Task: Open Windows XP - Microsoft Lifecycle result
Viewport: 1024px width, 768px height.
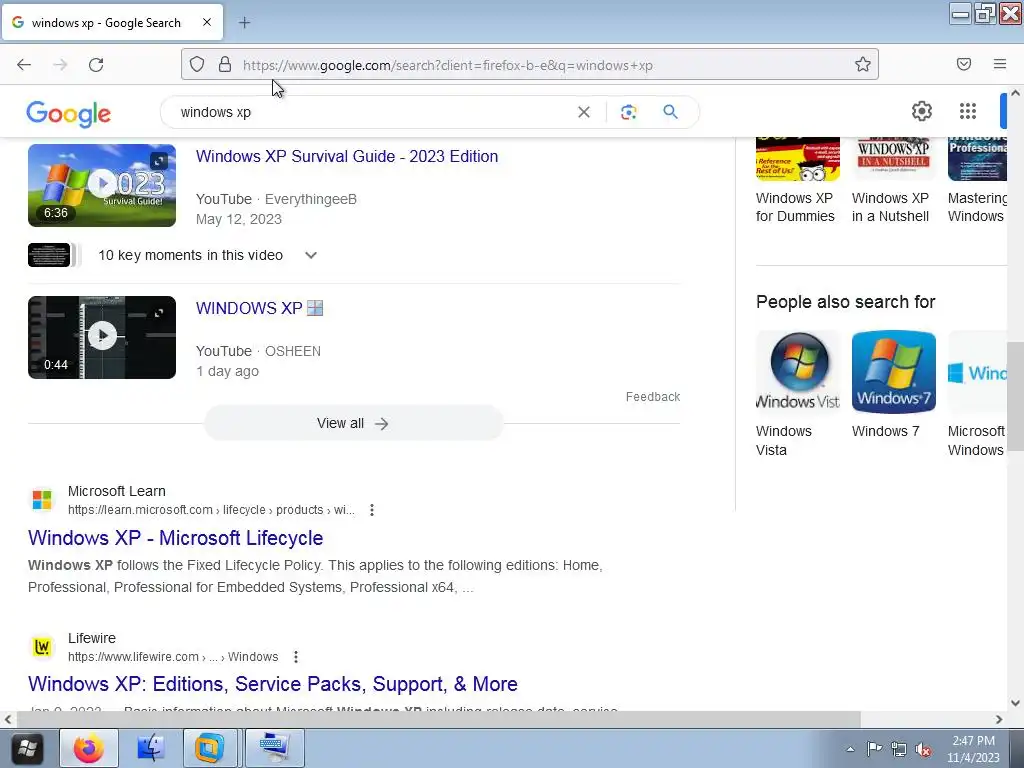Action: (x=176, y=538)
